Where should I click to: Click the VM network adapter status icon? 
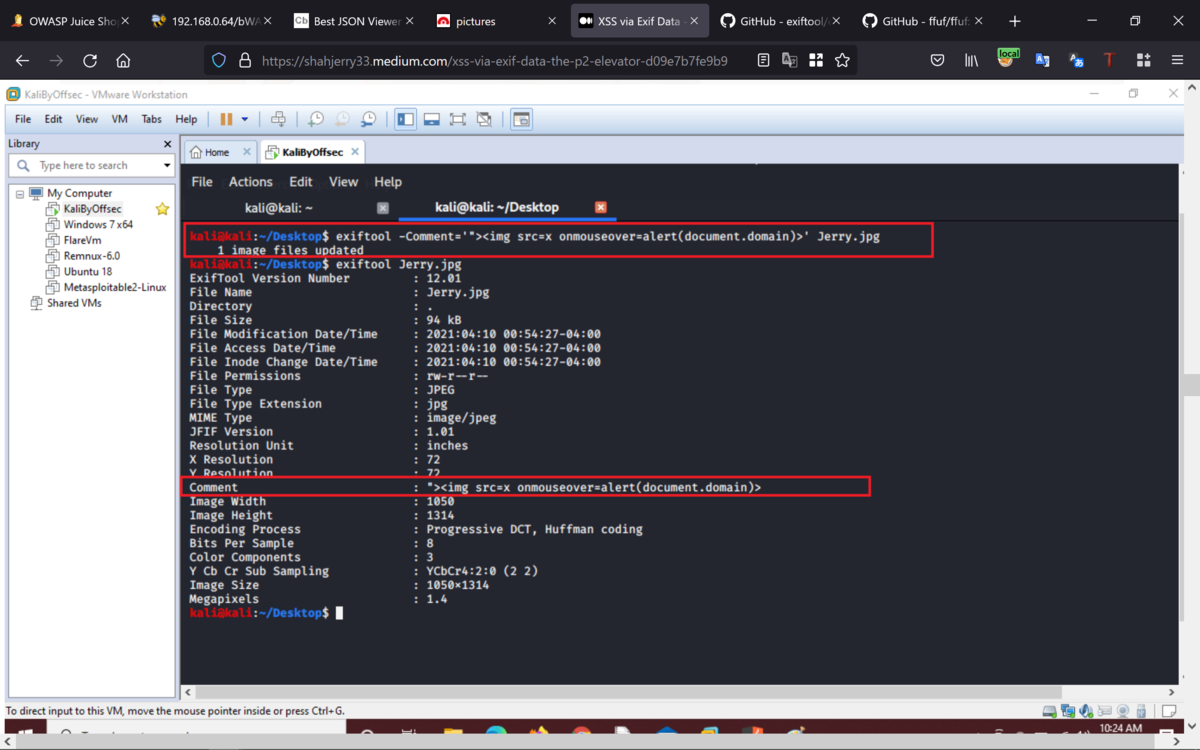[x=1068, y=712]
